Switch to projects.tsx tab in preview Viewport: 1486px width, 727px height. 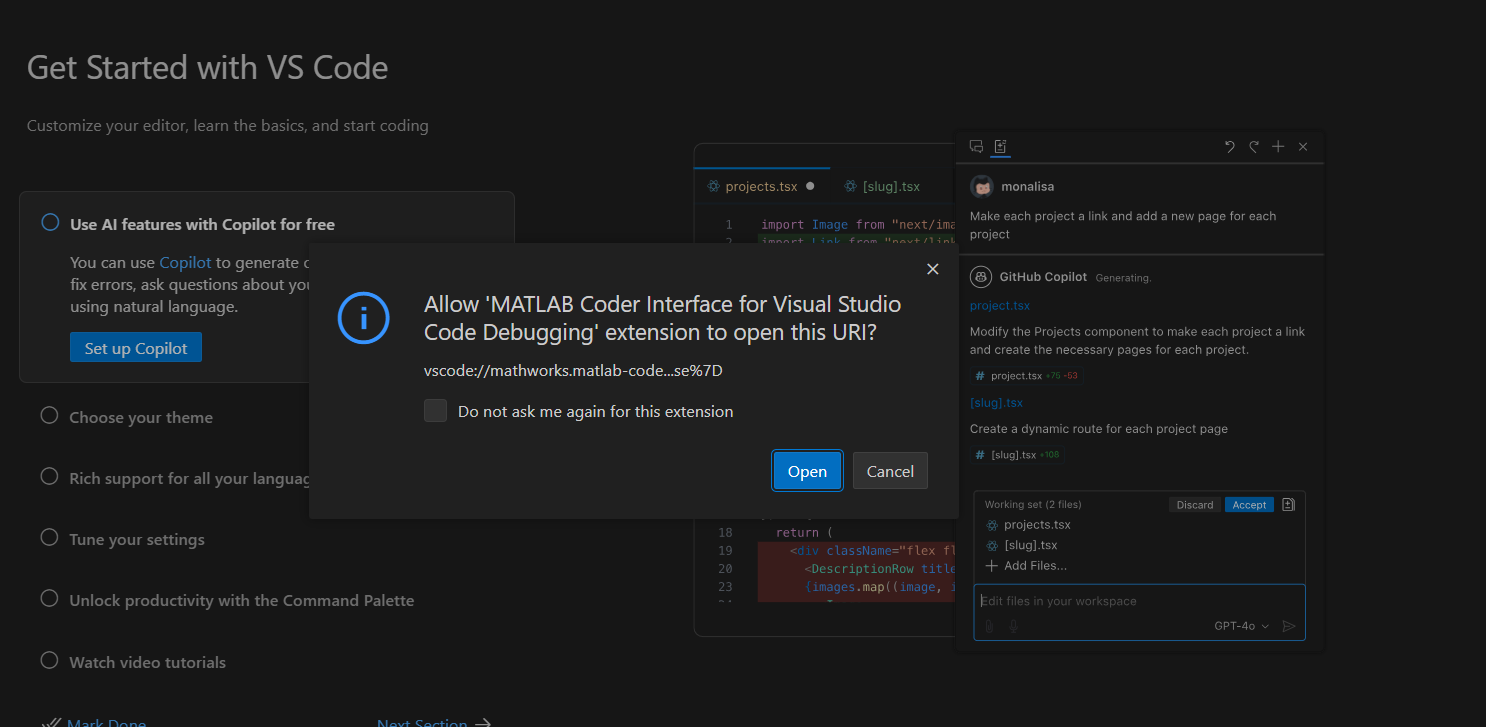pyautogui.click(x=761, y=186)
